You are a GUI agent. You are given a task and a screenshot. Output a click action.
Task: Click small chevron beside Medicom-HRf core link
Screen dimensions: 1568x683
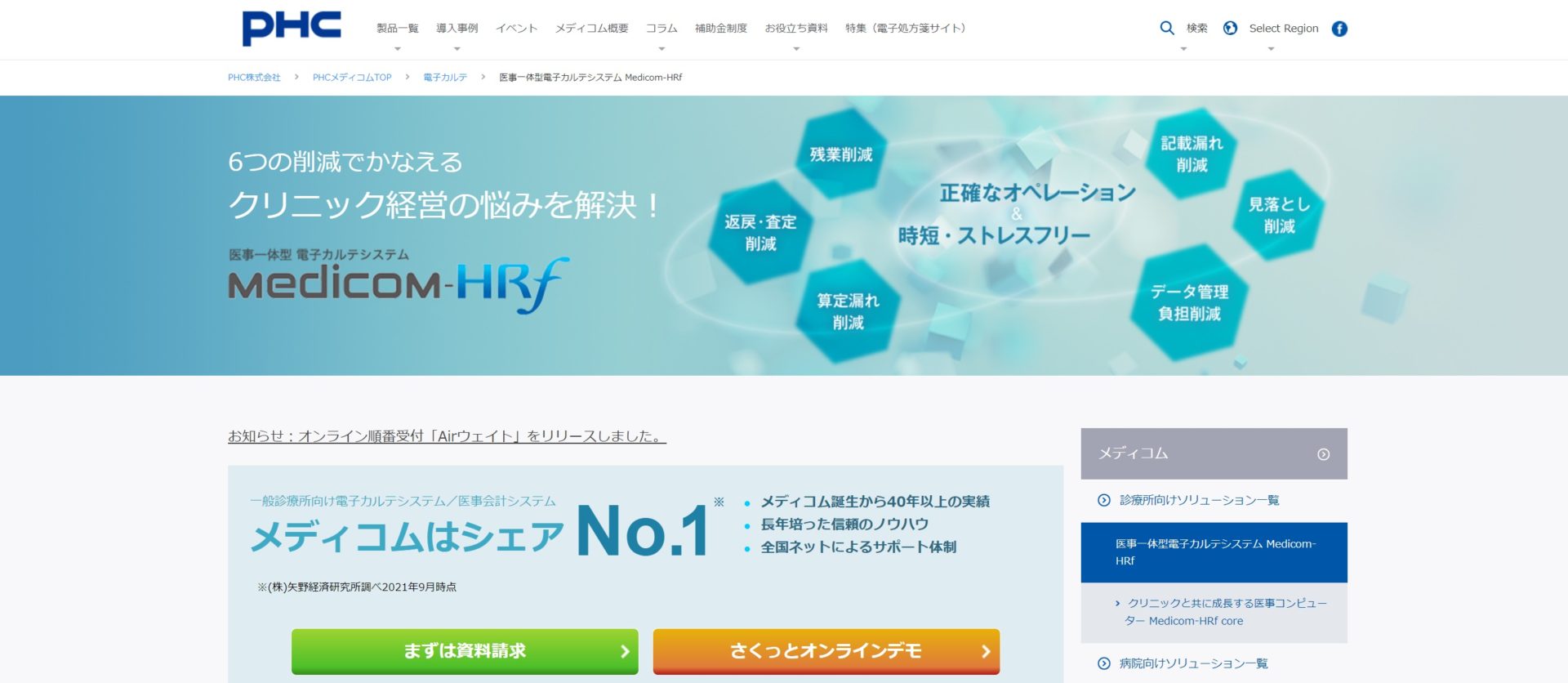[1117, 603]
